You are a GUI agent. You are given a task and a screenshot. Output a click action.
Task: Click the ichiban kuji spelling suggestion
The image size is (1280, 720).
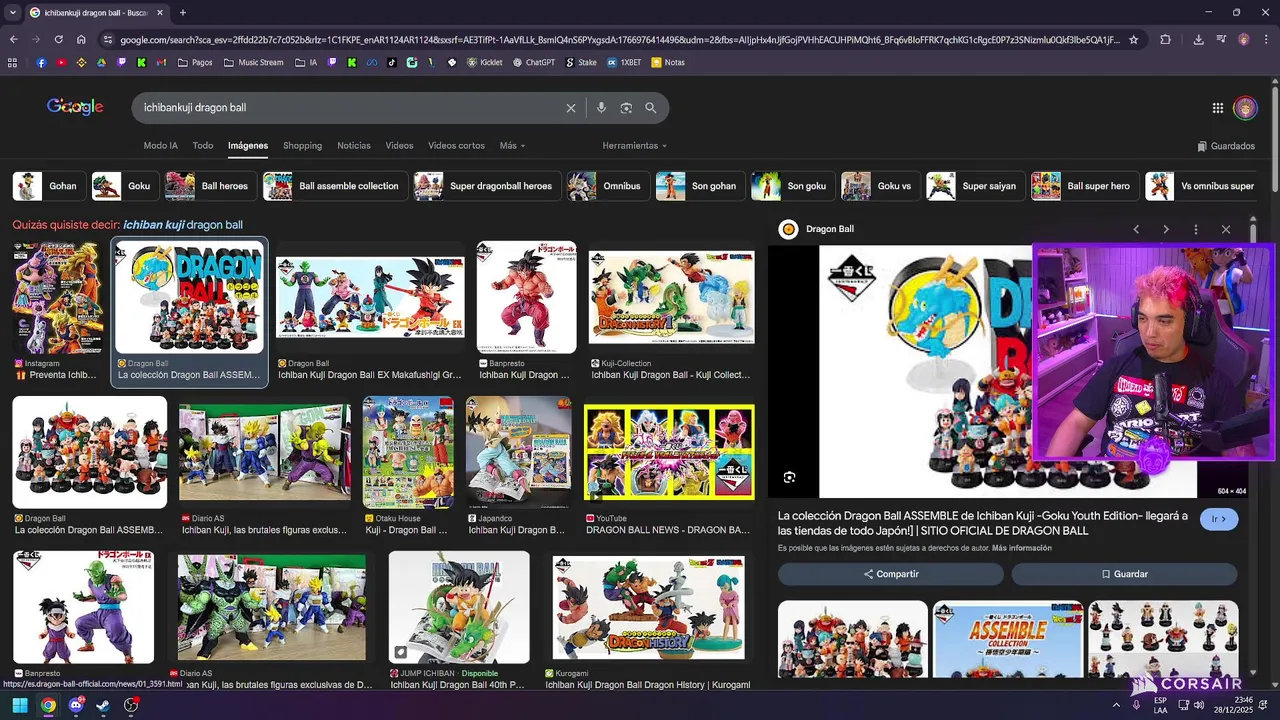(x=183, y=225)
